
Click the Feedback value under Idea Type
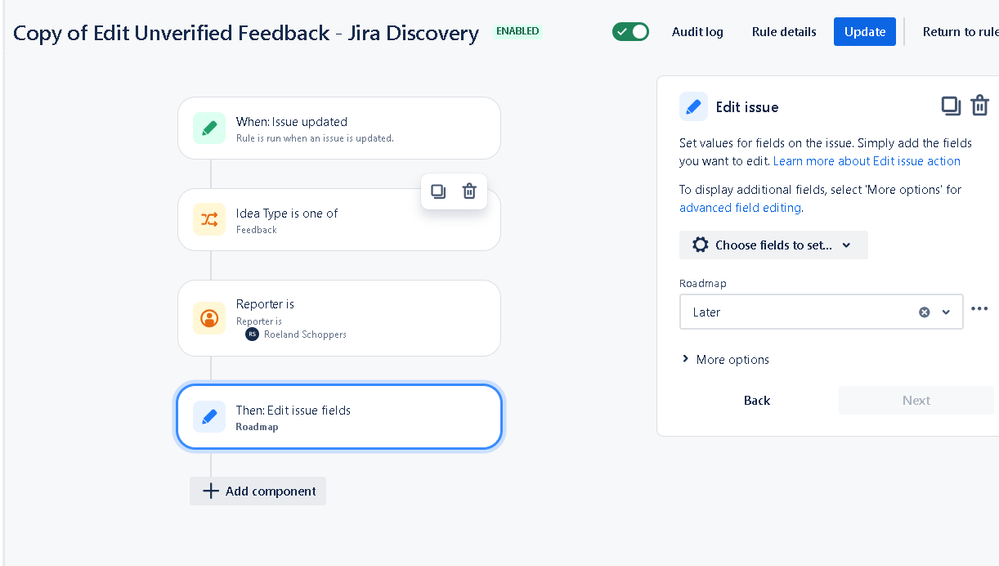click(x=256, y=230)
